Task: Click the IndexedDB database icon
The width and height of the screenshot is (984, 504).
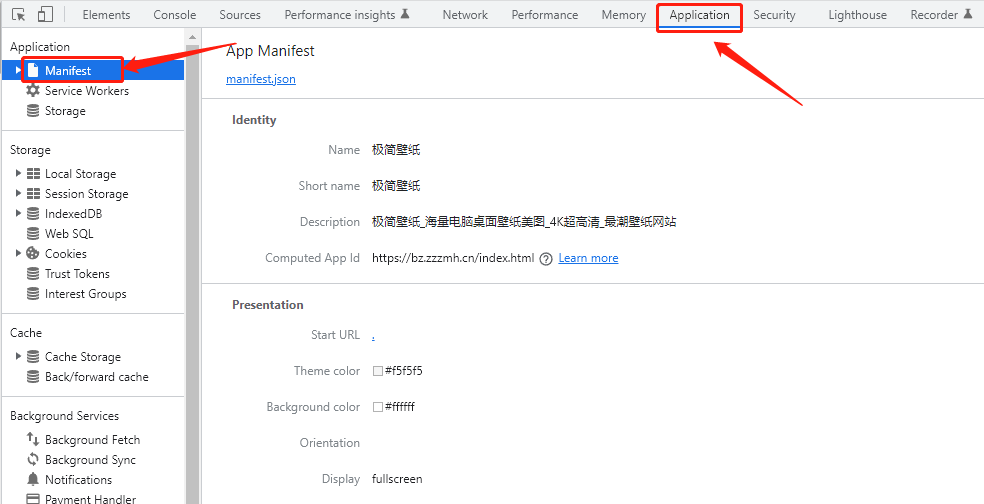Action: [x=33, y=213]
